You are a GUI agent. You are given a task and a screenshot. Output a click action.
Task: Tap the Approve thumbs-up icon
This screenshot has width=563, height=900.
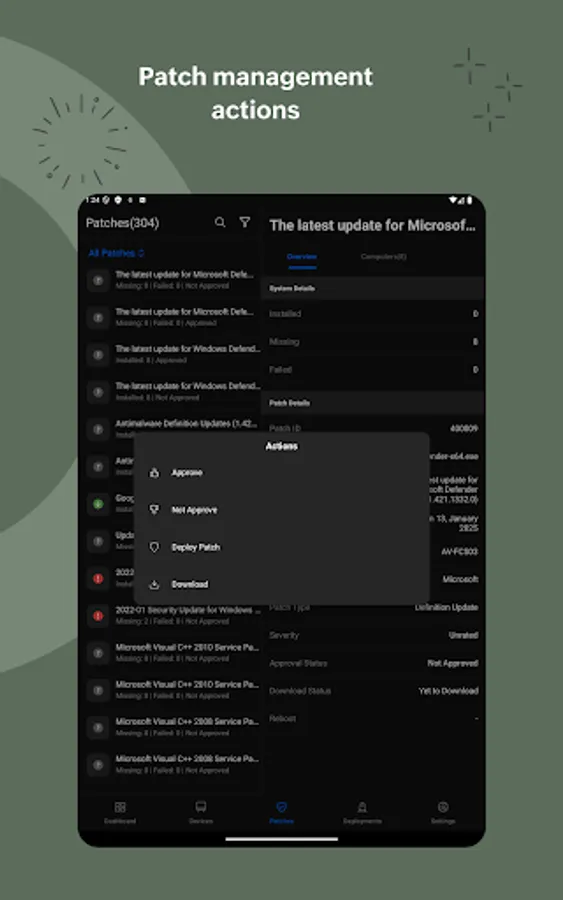[x=154, y=473]
